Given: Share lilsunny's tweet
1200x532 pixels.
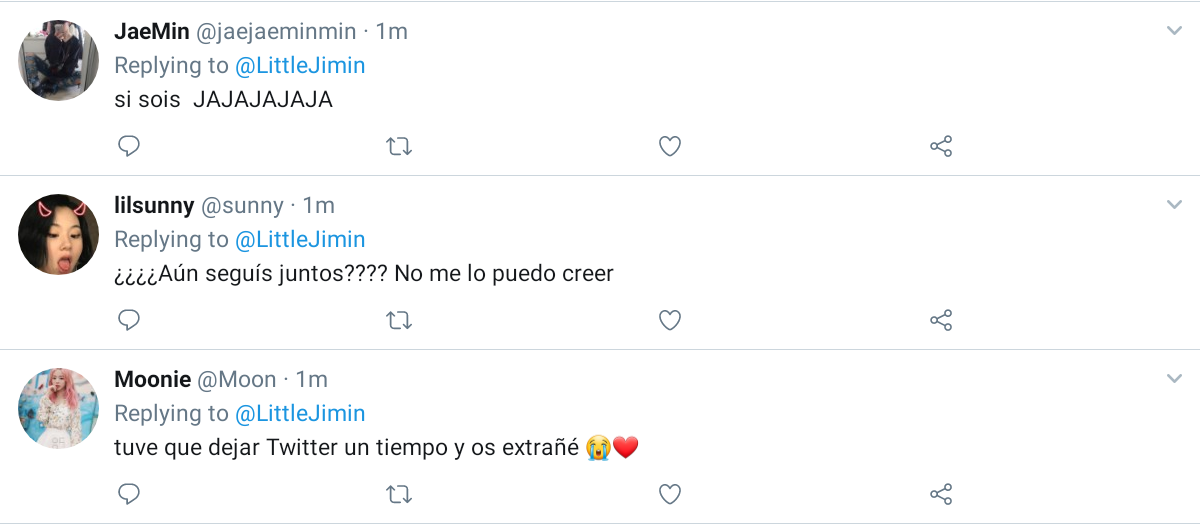Looking at the screenshot, I should pyautogui.click(x=941, y=321).
